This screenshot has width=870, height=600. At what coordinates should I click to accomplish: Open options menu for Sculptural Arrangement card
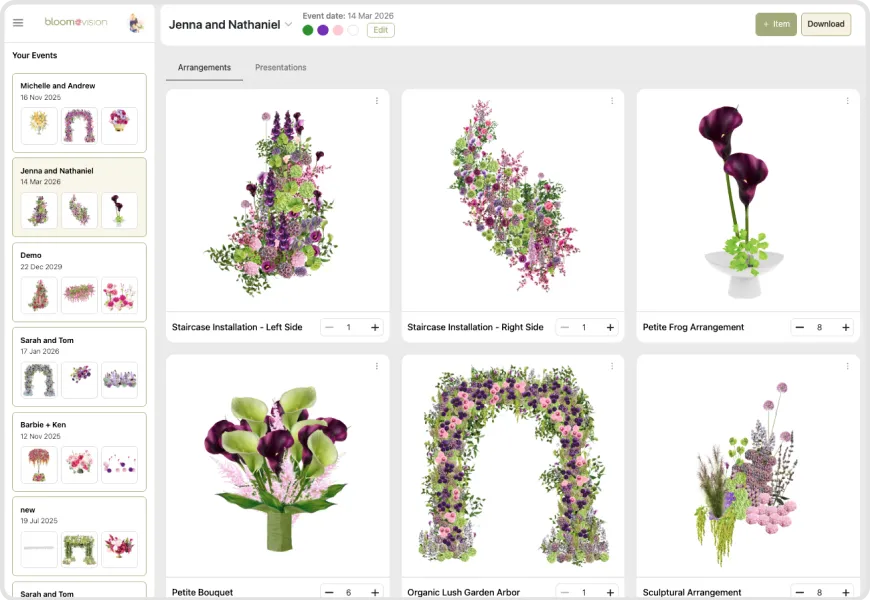pyautogui.click(x=847, y=366)
